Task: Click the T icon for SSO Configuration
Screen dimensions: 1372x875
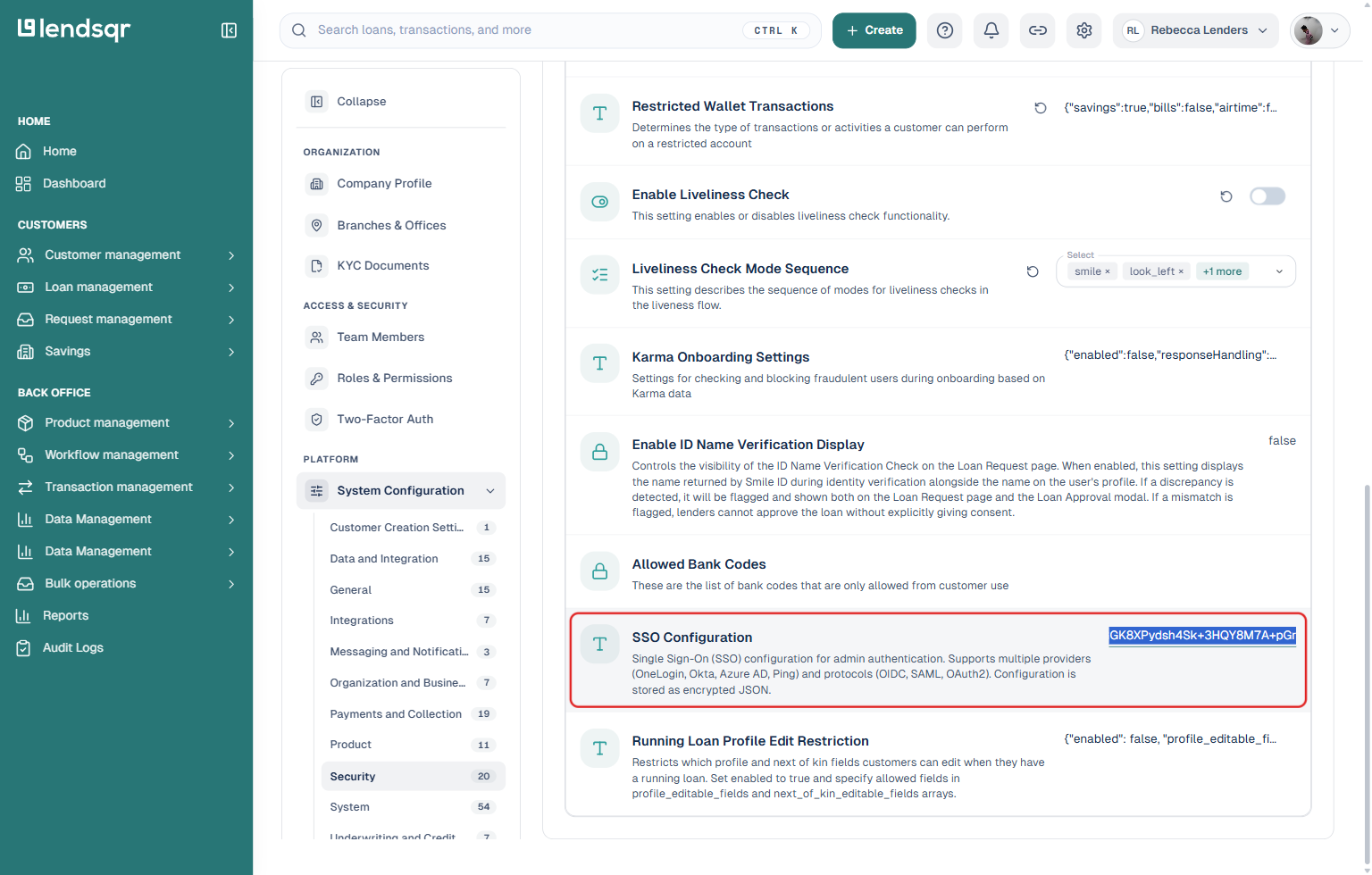Action: pos(600,644)
